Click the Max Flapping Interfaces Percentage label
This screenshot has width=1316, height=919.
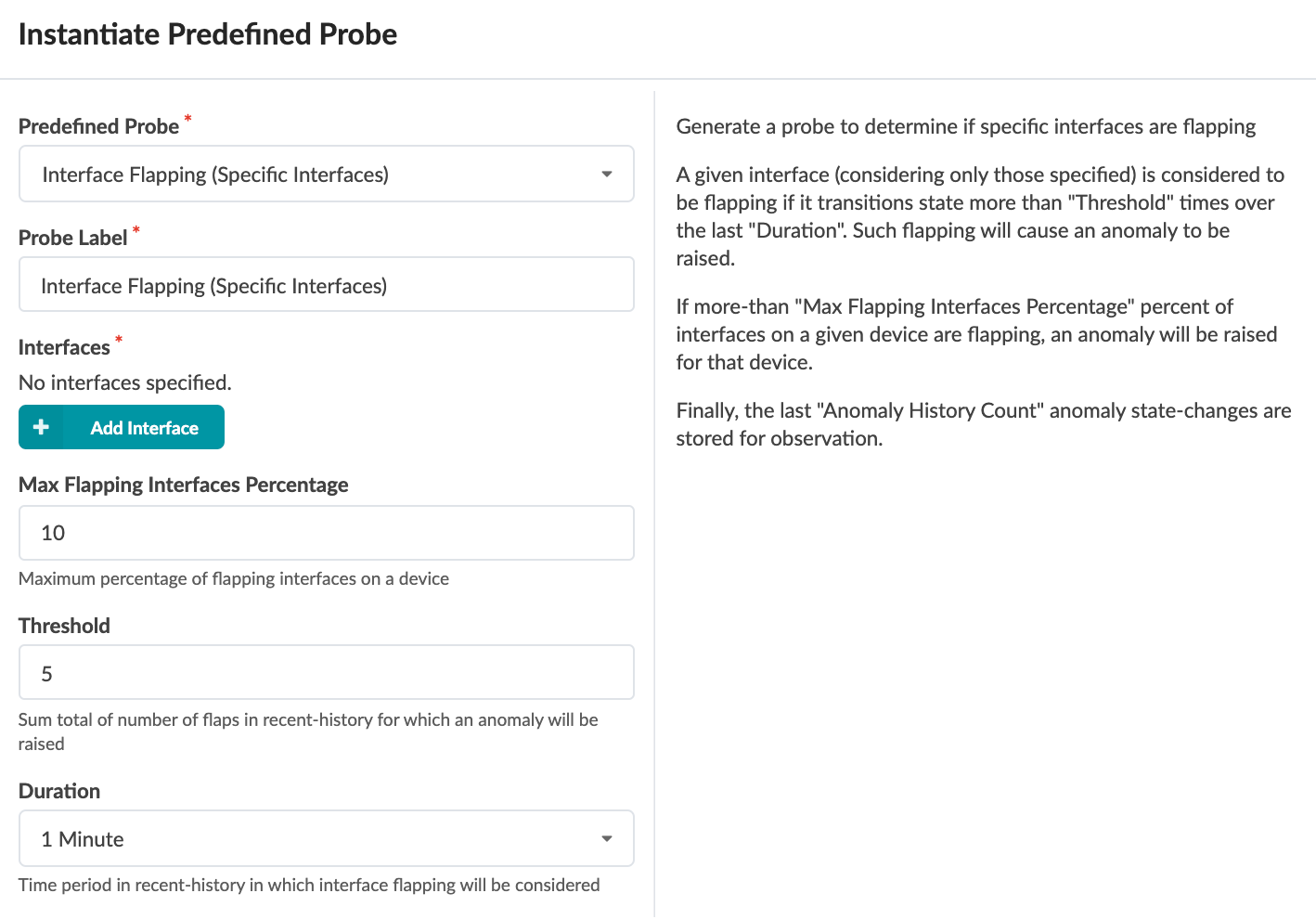tap(183, 485)
